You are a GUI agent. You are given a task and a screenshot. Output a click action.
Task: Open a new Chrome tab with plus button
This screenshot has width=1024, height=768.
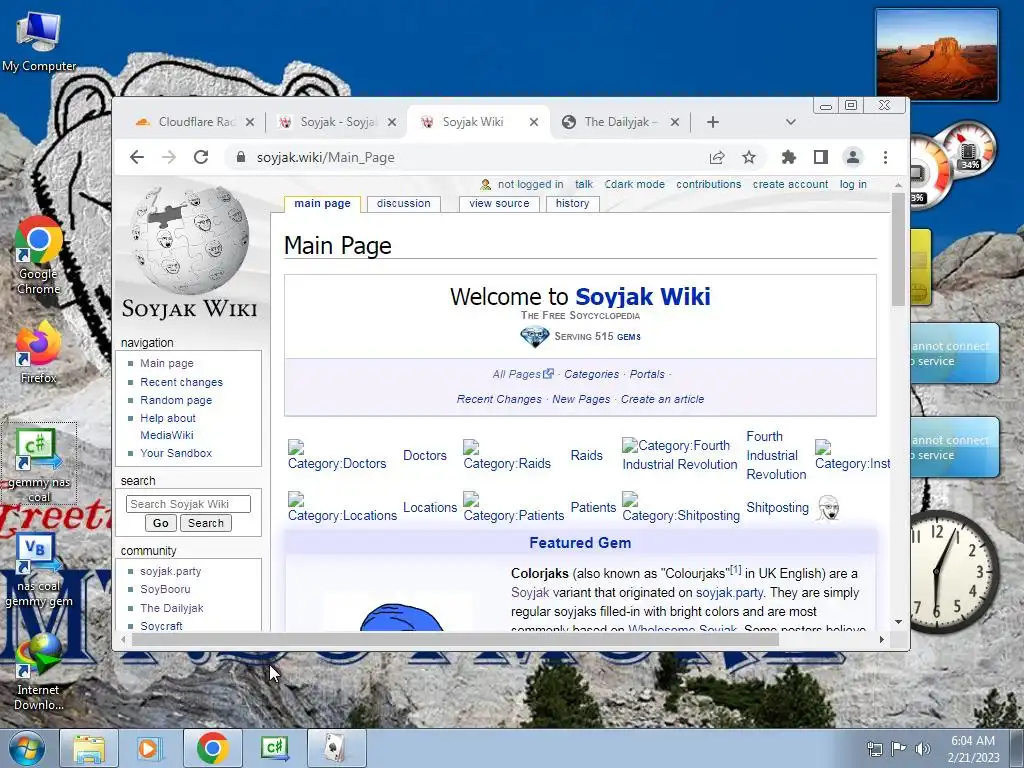coord(712,122)
